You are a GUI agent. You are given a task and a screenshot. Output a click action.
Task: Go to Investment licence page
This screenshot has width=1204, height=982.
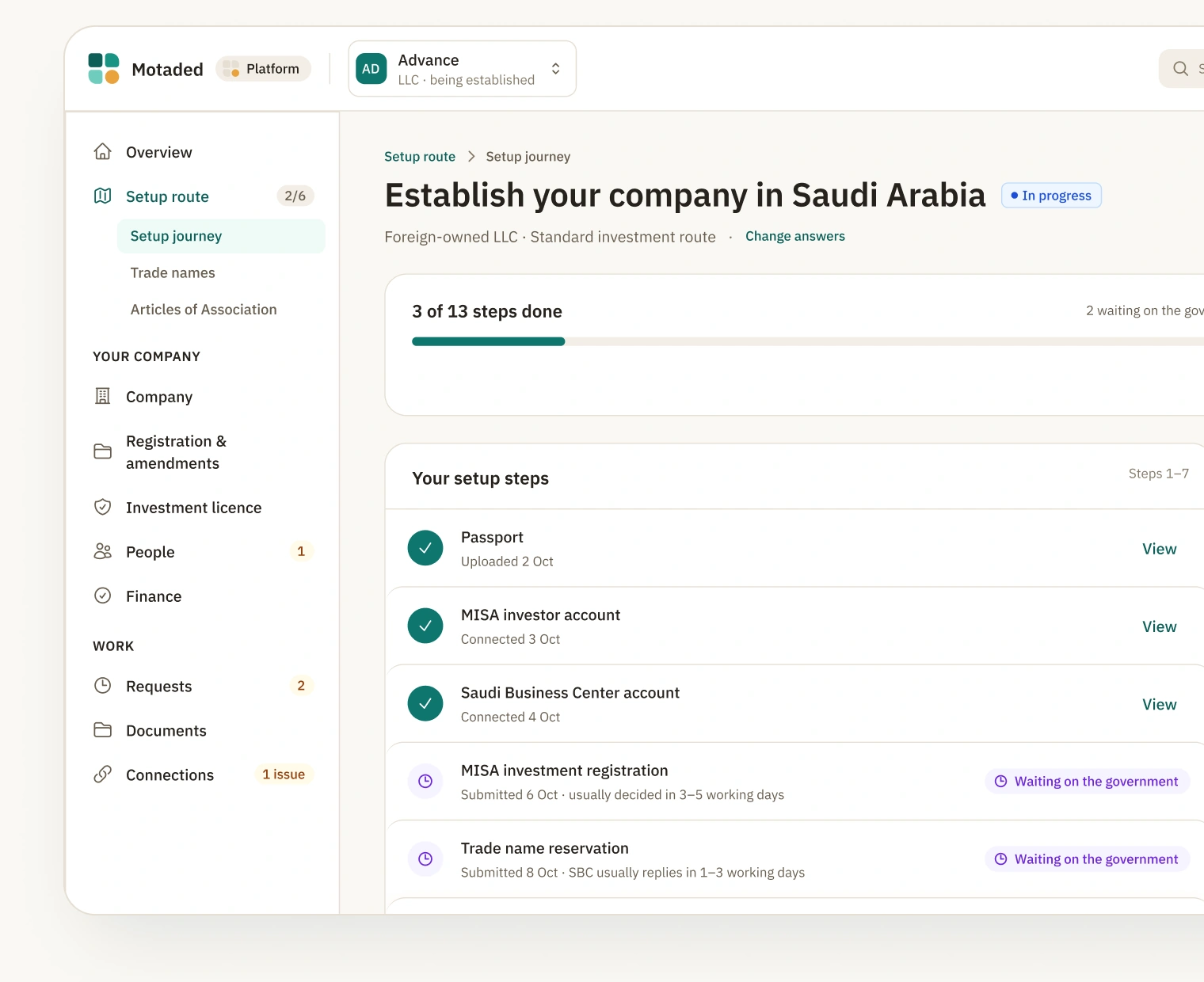[x=194, y=508]
